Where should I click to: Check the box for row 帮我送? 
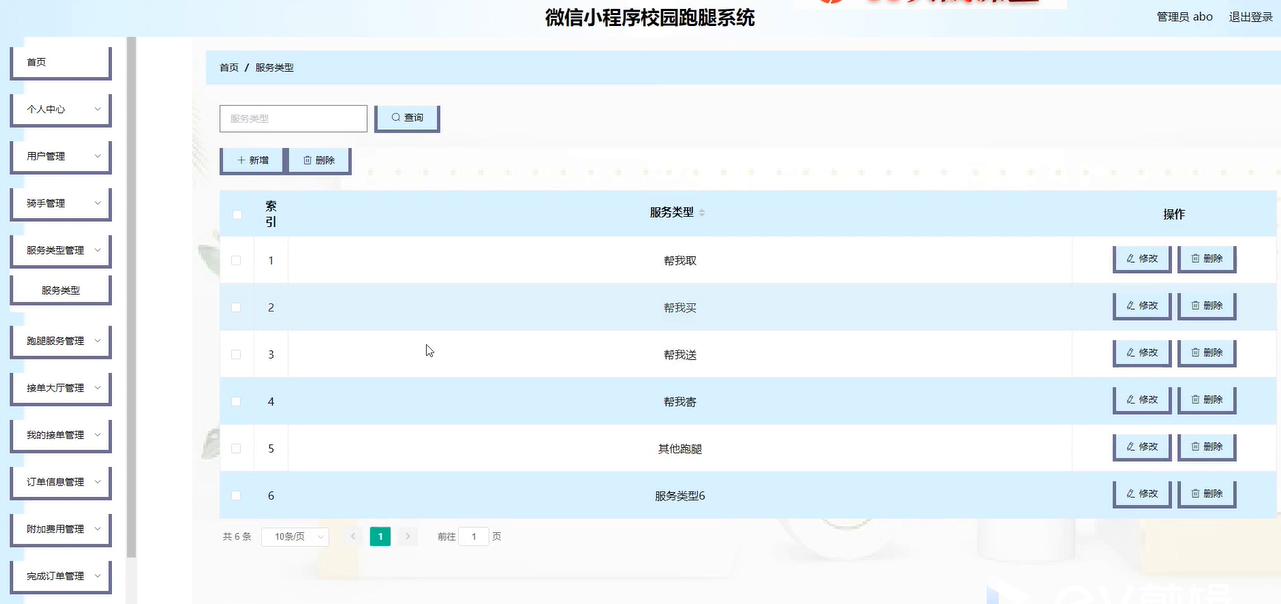click(236, 354)
